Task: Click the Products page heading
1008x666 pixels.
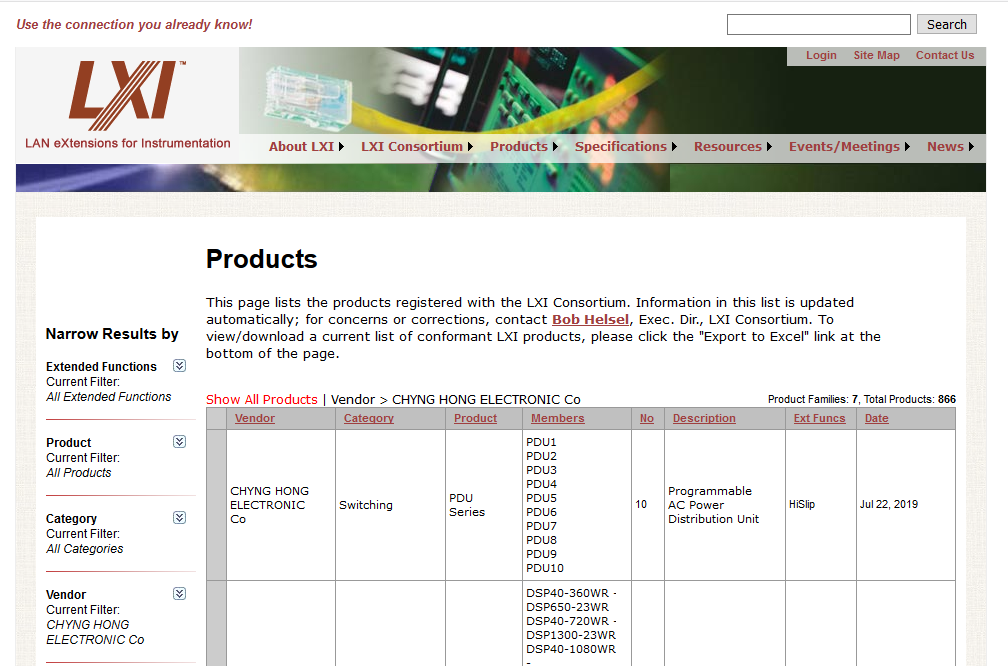Action: 261,259
